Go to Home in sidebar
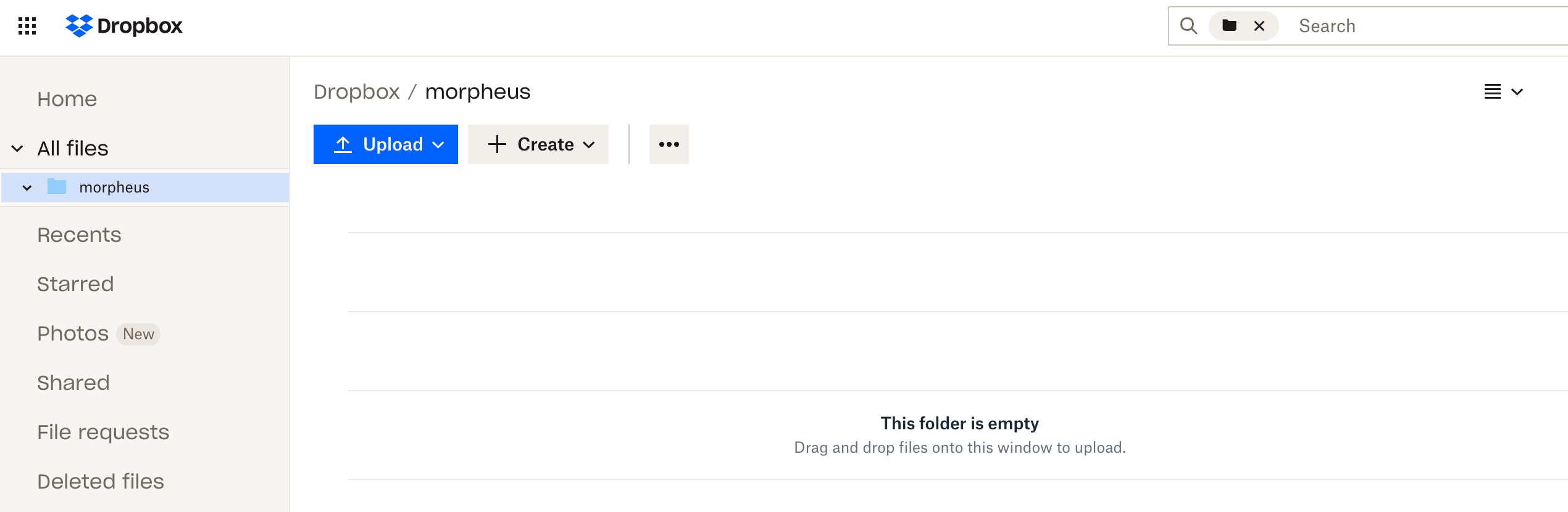The image size is (1568, 512). point(67,99)
